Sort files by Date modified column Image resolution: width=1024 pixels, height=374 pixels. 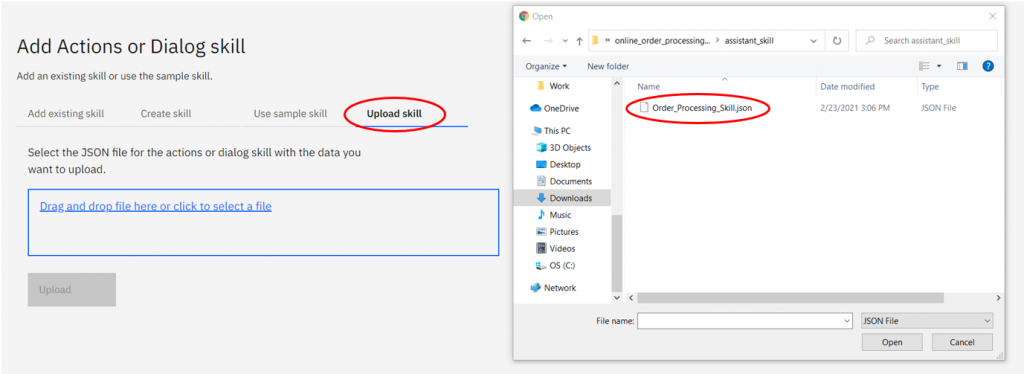pos(849,86)
